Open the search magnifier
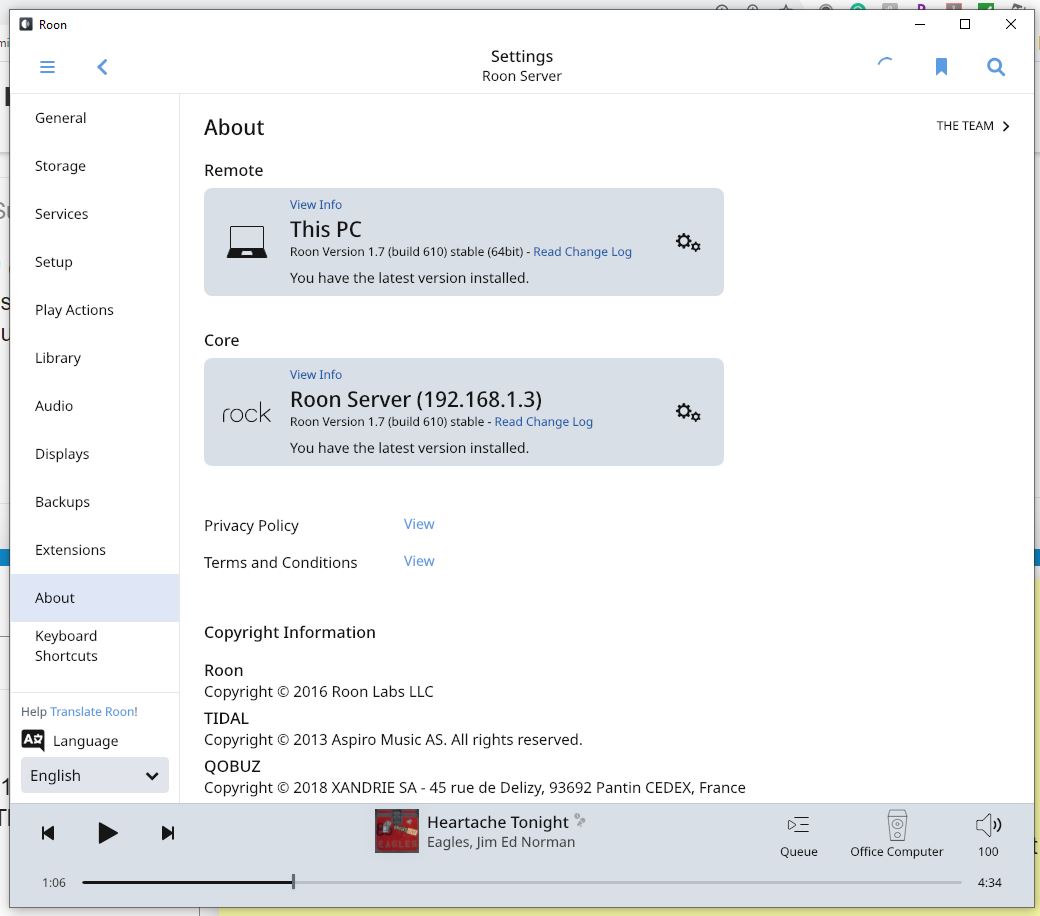The image size is (1040, 916). coord(996,66)
